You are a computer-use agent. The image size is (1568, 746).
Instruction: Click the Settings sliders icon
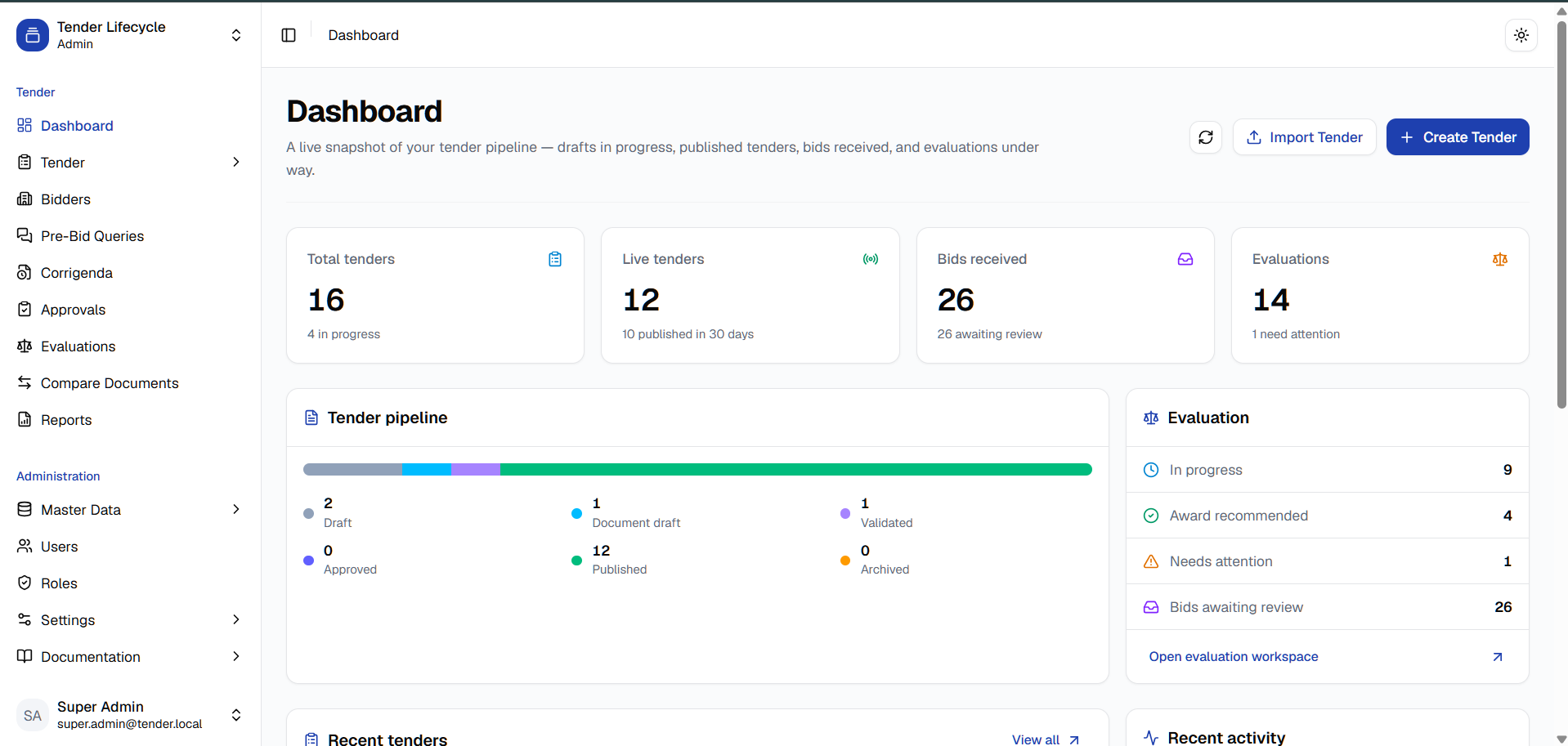click(x=25, y=619)
